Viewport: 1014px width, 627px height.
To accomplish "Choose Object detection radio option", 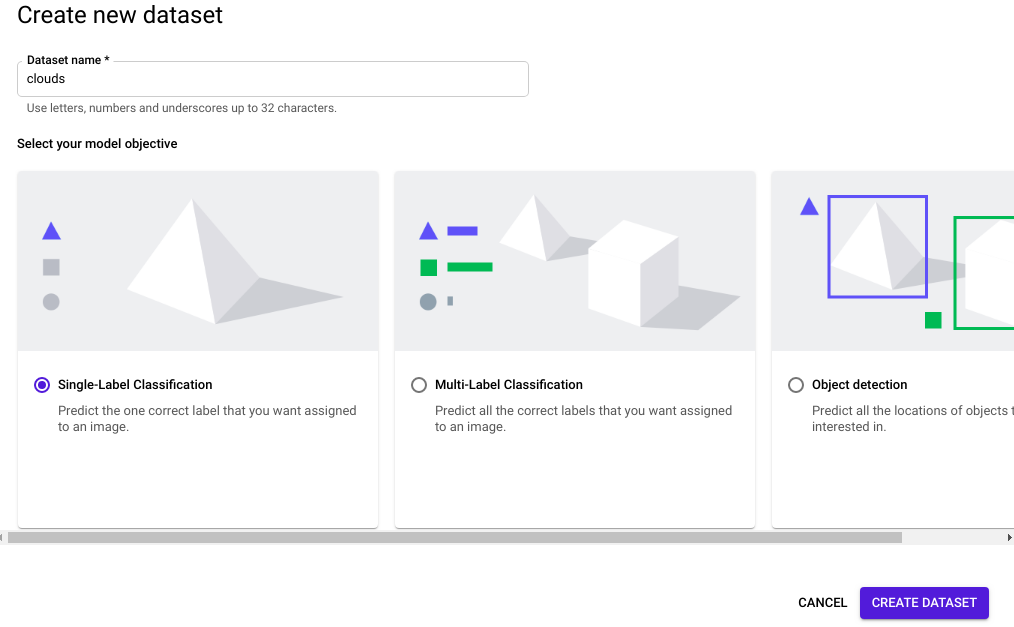I will click(796, 385).
